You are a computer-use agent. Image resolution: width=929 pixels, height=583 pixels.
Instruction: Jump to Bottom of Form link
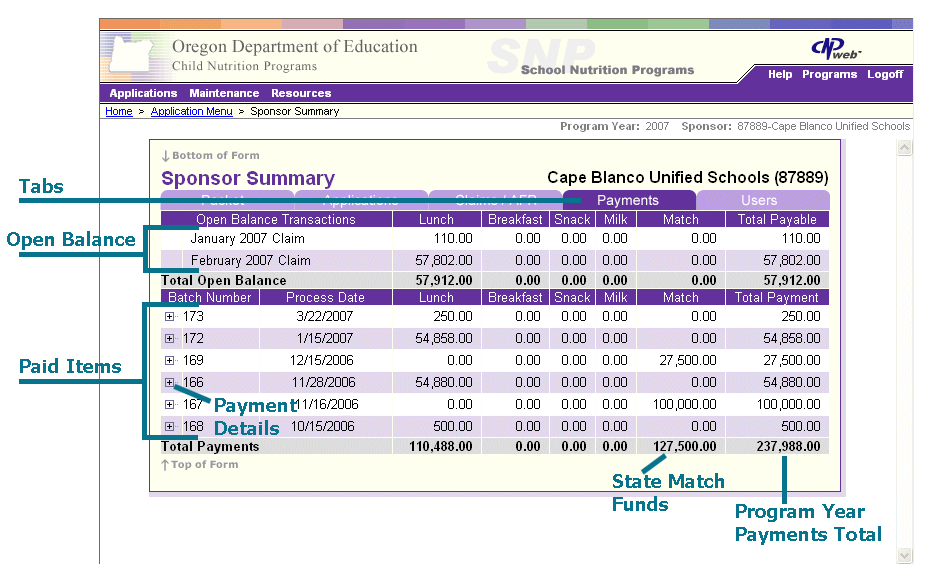[x=210, y=155]
